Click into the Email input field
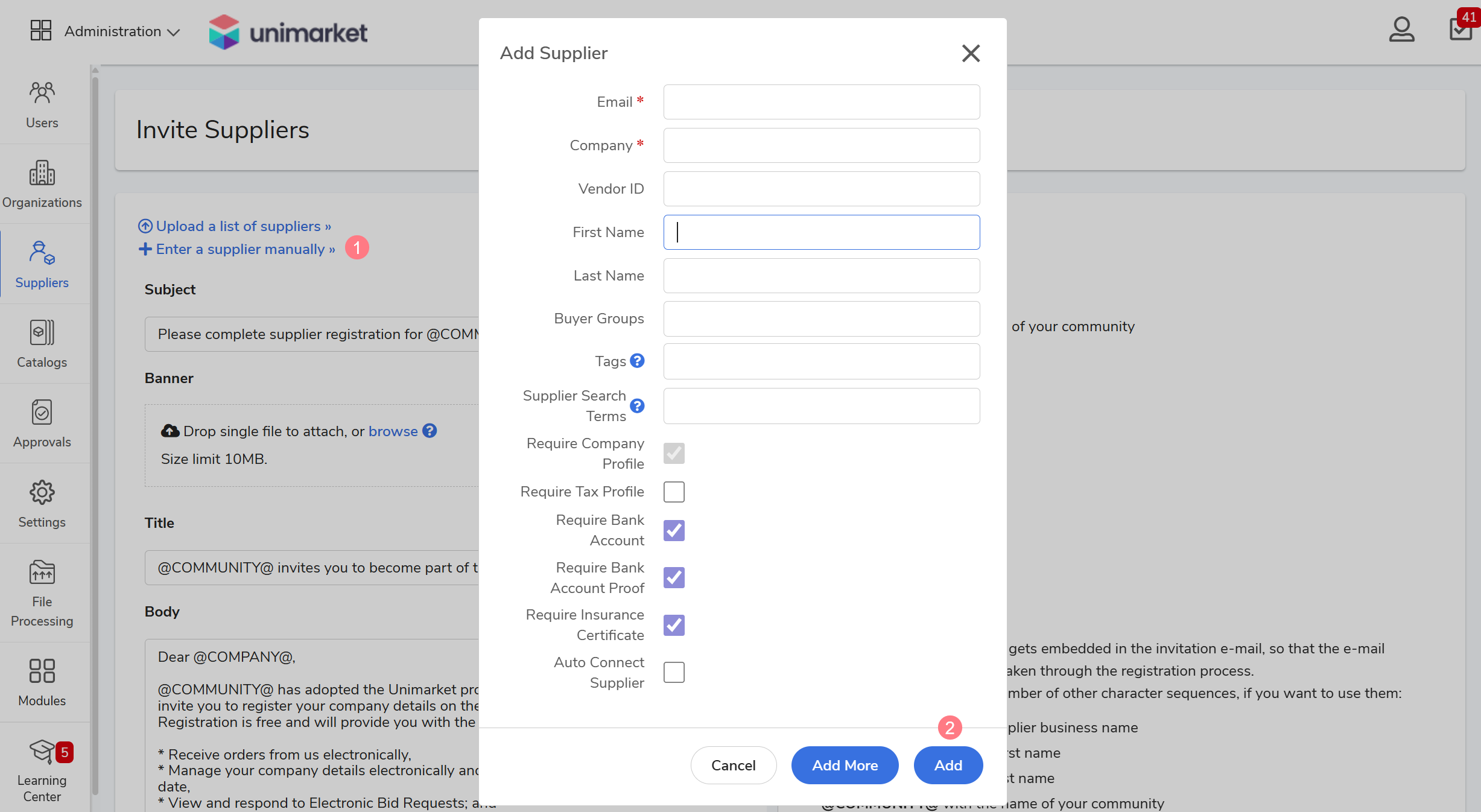The image size is (1481, 812). pyautogui.click(x=821, y=102)
